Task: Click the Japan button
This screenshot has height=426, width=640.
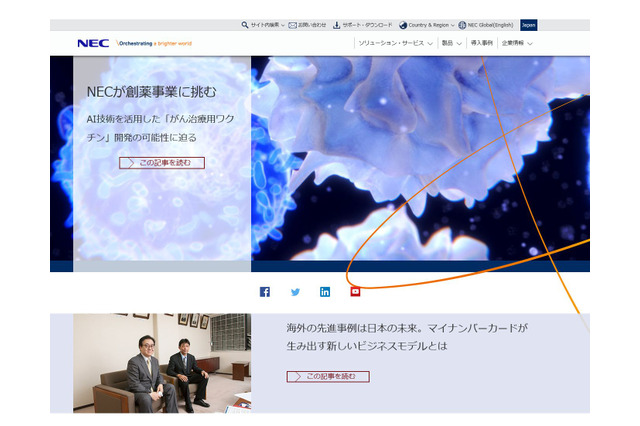Action: click(529, 25)
